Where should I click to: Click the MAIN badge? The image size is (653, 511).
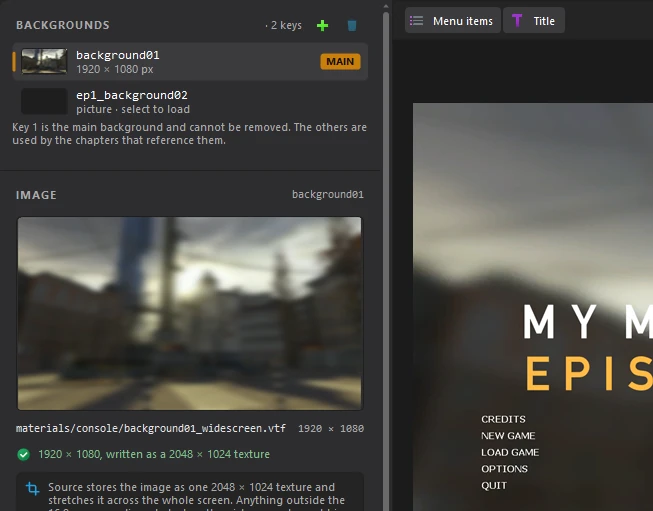[340, 62]
